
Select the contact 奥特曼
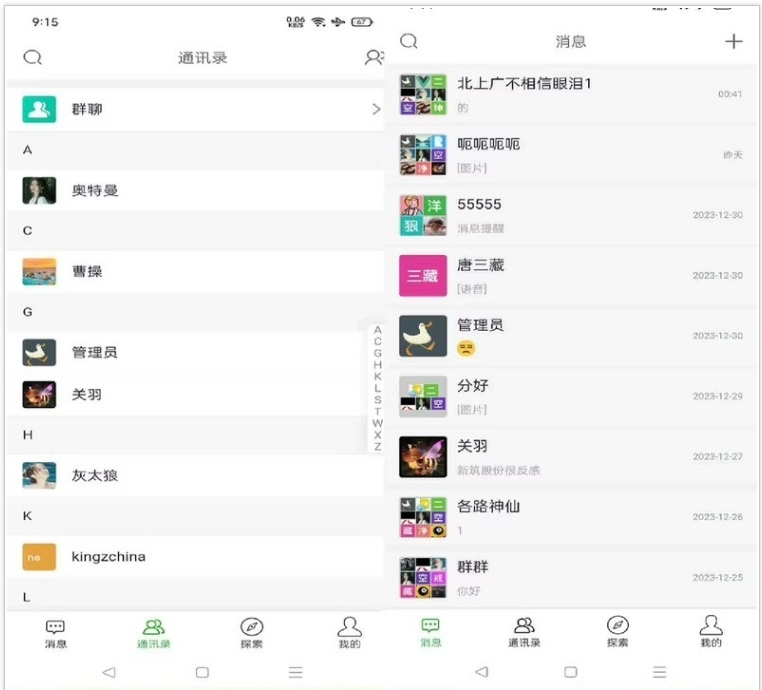[x=195, y=190]
